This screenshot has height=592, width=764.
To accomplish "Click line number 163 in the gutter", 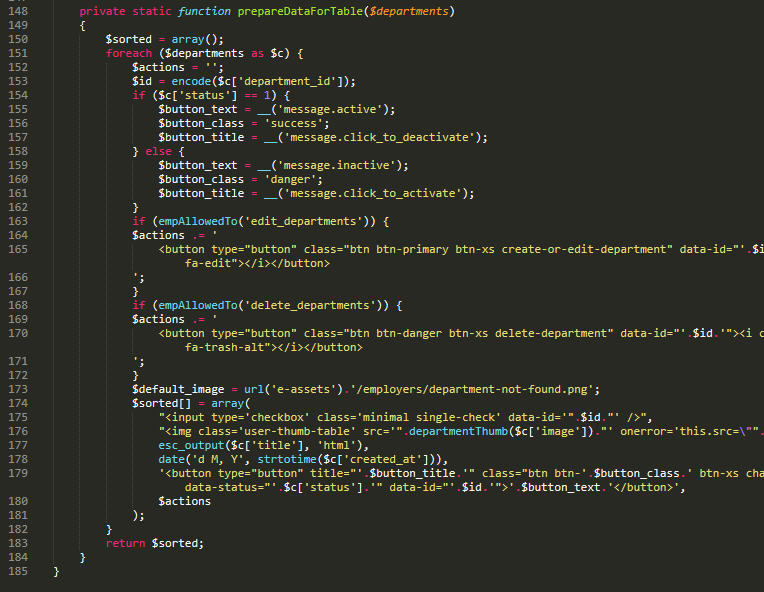I will pos(18,221).
